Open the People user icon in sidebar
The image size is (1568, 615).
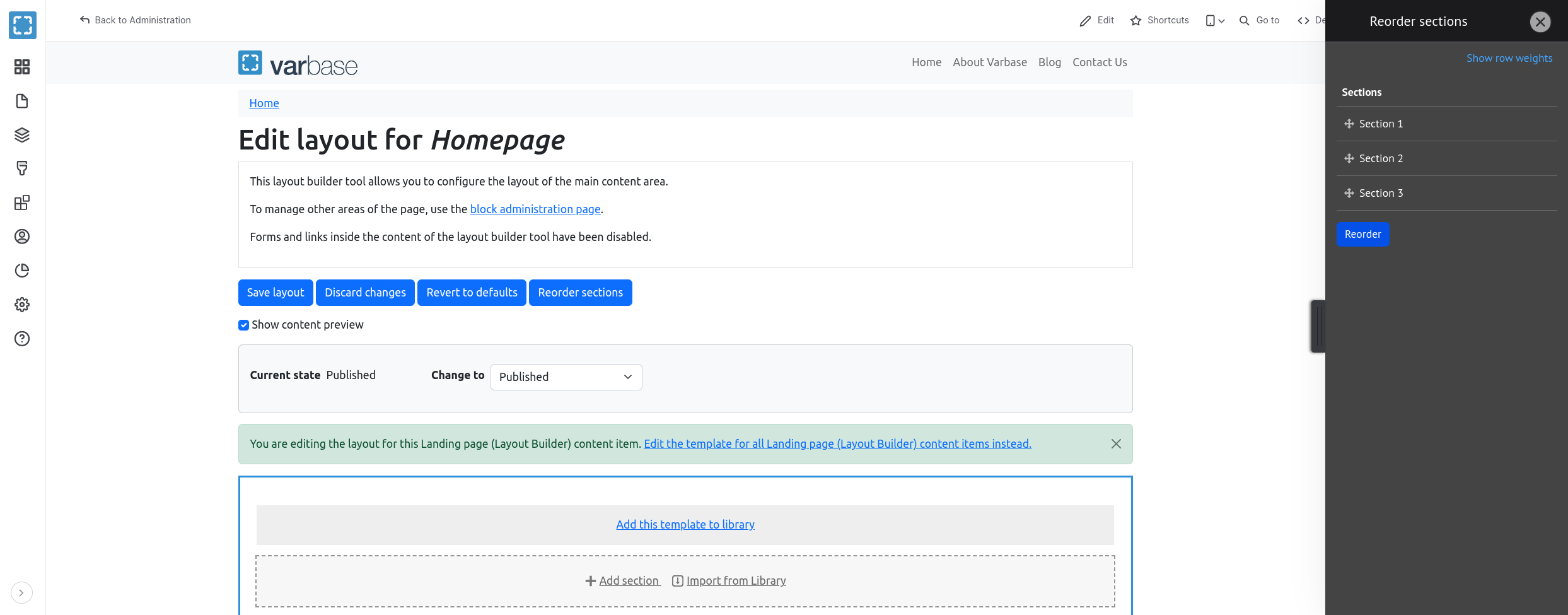(x=22, y=237)
